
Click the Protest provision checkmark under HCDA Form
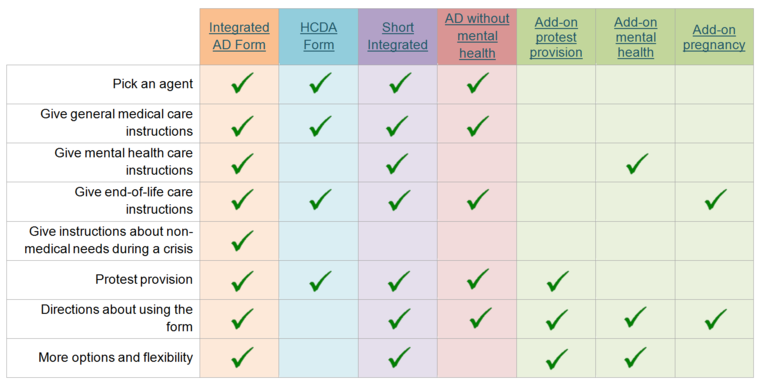click(x=320, y=281)
